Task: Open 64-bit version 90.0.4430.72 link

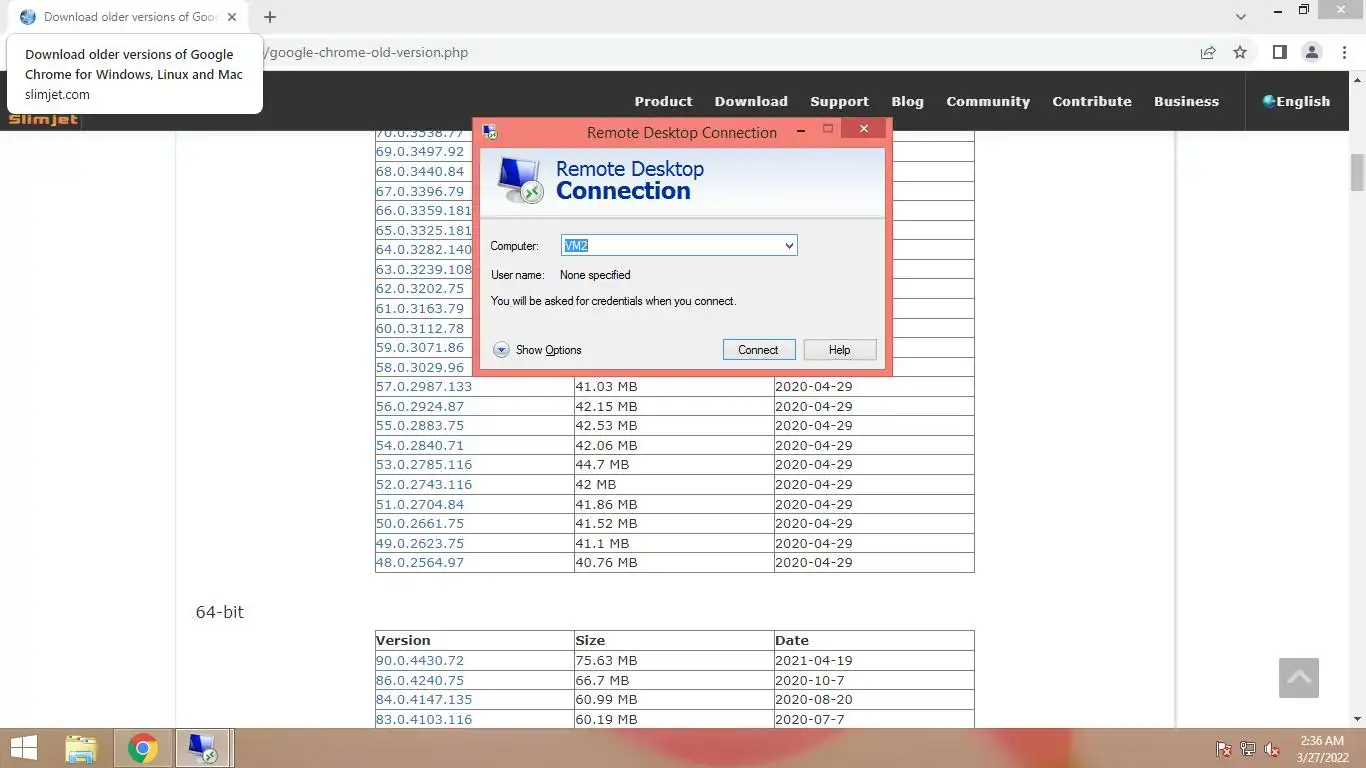Action: click(x=420, y=660)
